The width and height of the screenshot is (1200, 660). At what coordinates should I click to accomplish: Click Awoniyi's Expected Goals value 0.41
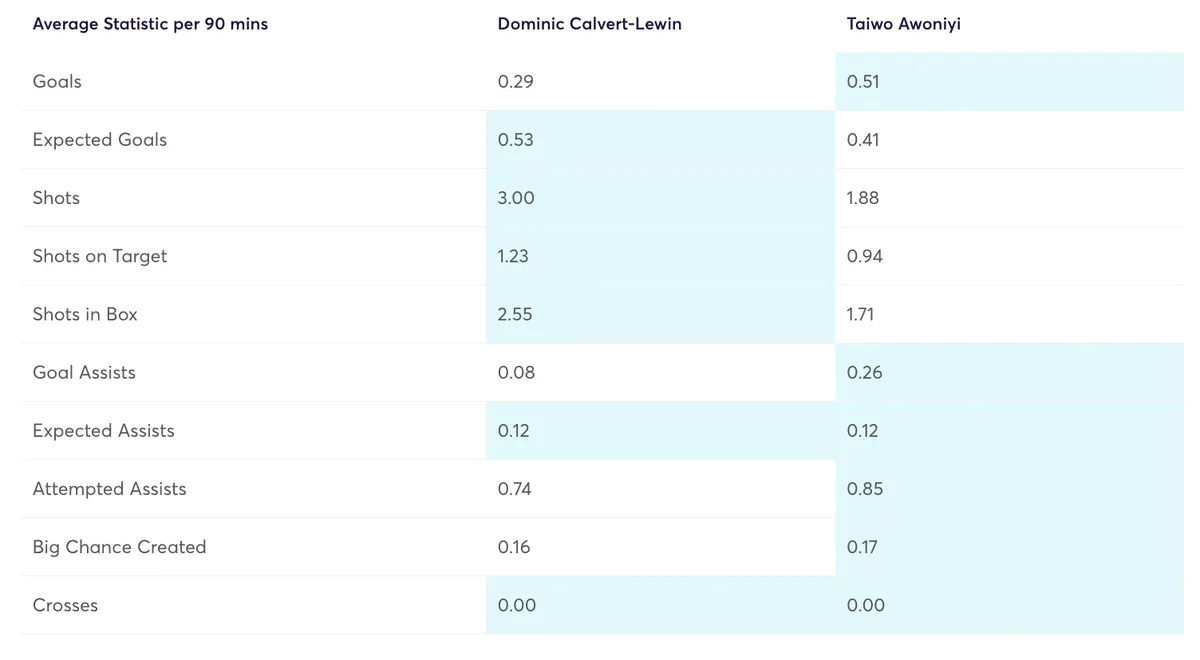pyautogui.click(x=863, y=140)
